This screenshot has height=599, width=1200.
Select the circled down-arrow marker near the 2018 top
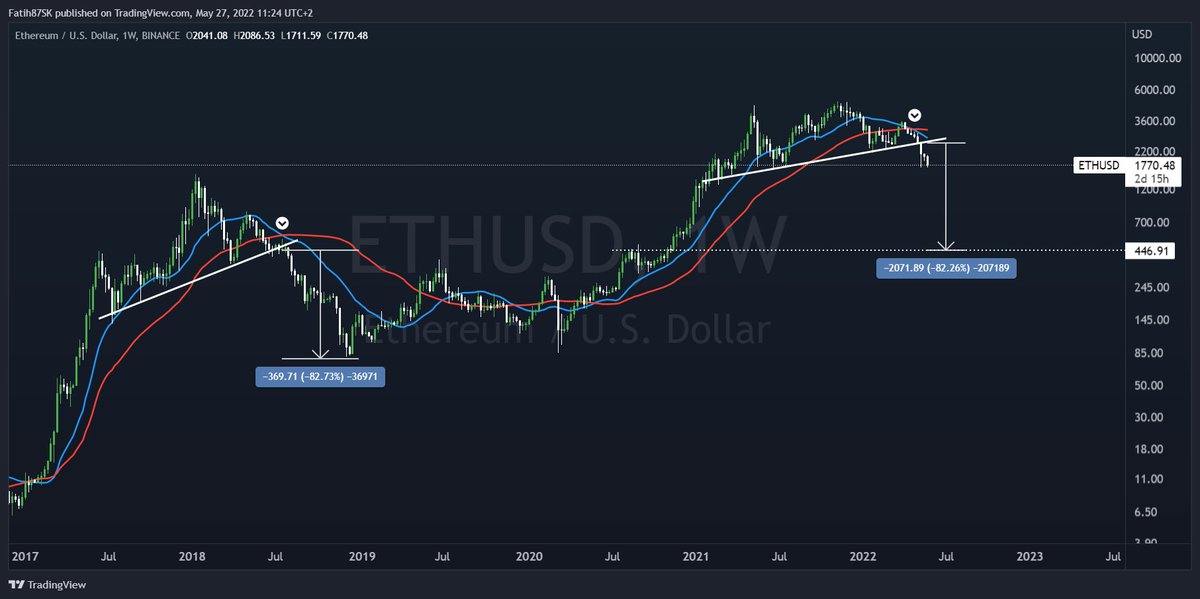[281, 223]
